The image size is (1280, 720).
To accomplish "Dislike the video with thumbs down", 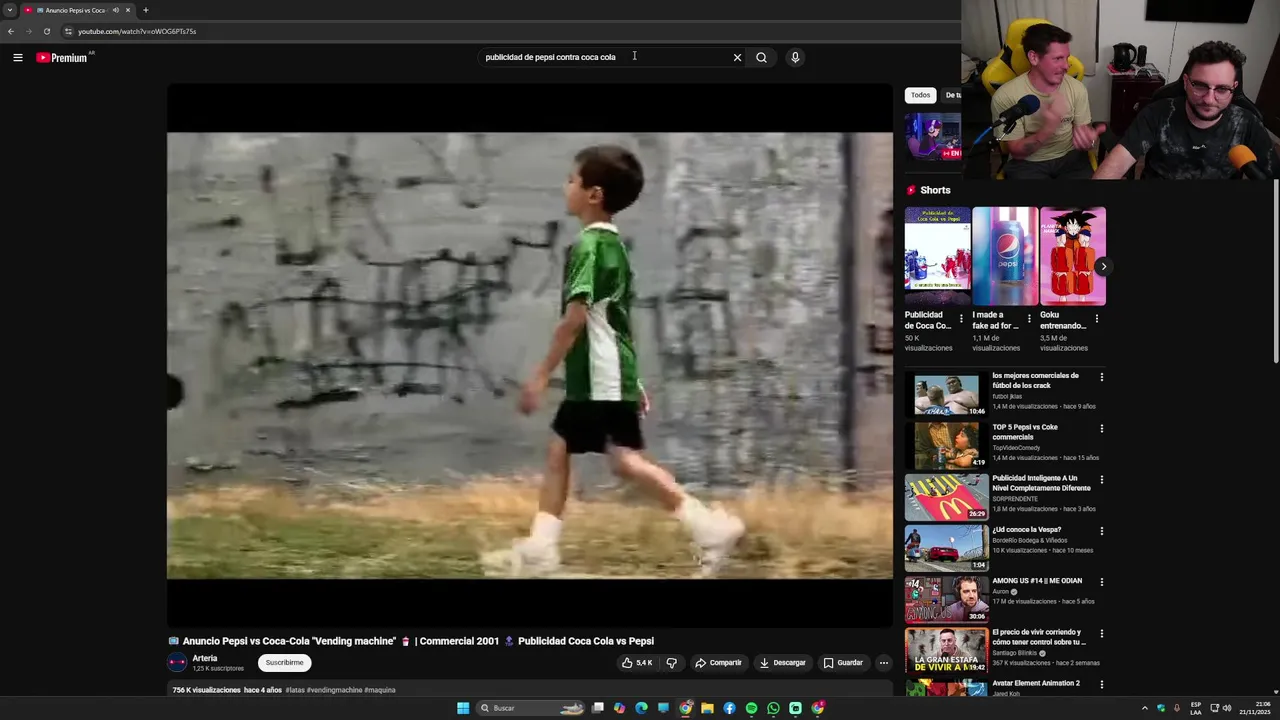I will pyautogui.click(x=672, y=662).
